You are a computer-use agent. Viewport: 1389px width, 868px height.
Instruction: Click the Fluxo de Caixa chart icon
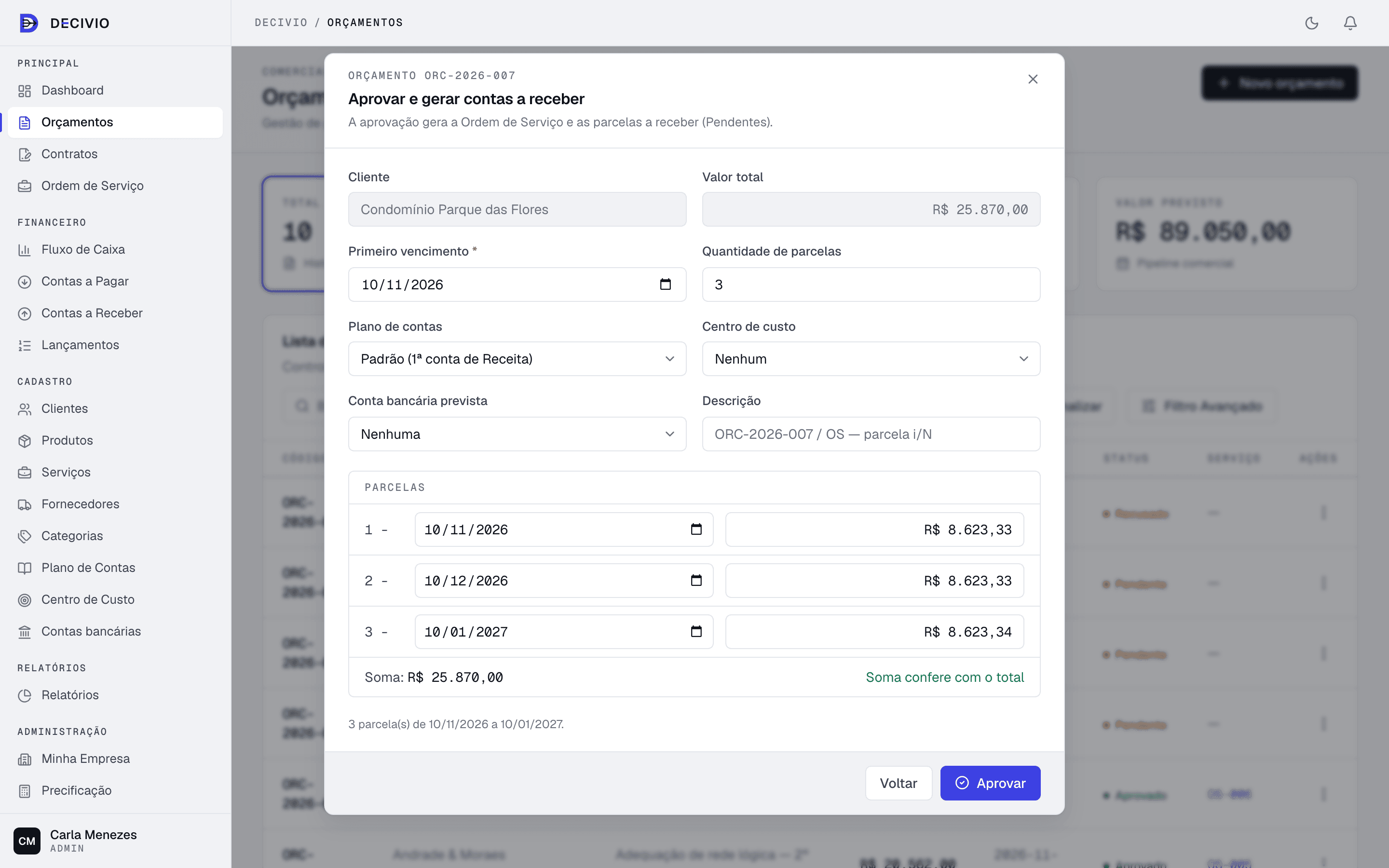25,250
